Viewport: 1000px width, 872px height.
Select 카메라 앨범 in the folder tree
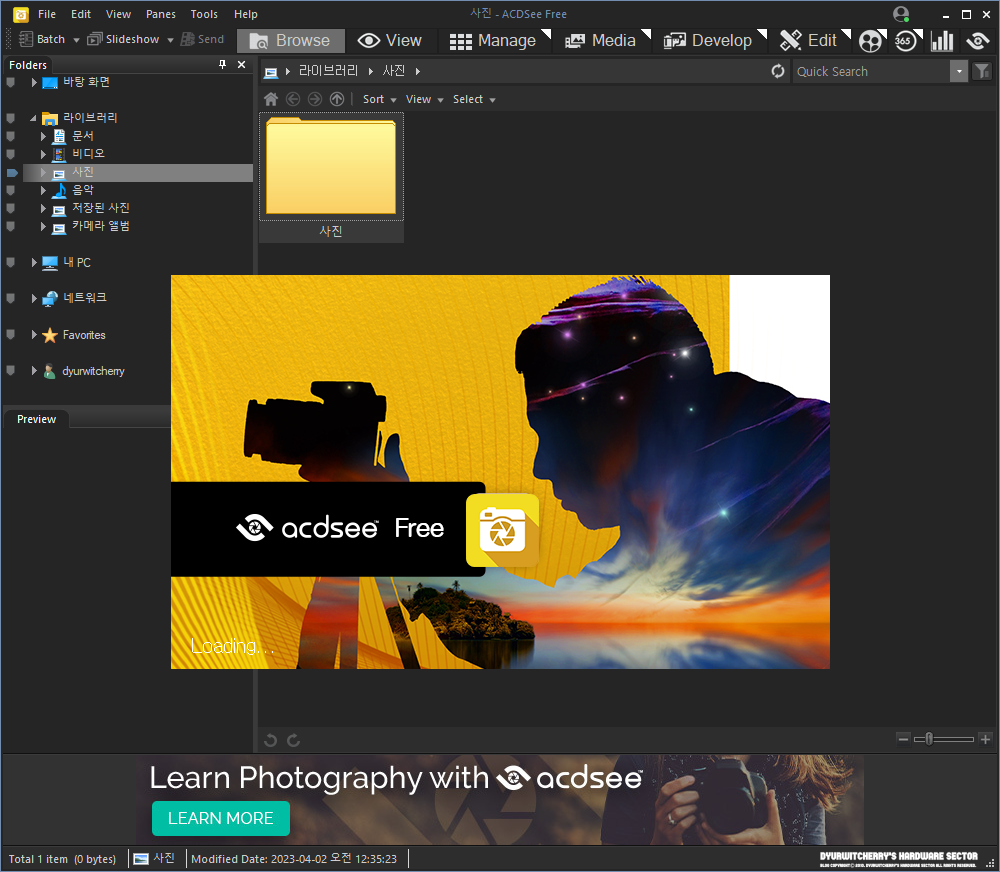point(100,226)
